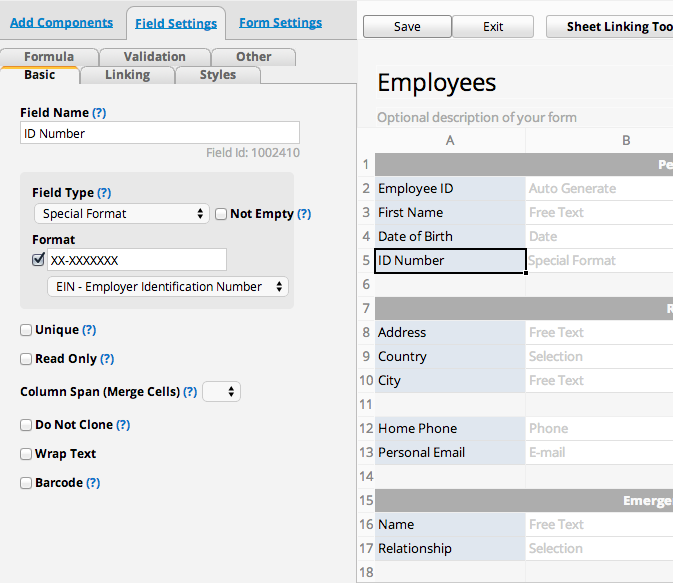Click the help icon next to Field Name

click(x=99, y=113)
